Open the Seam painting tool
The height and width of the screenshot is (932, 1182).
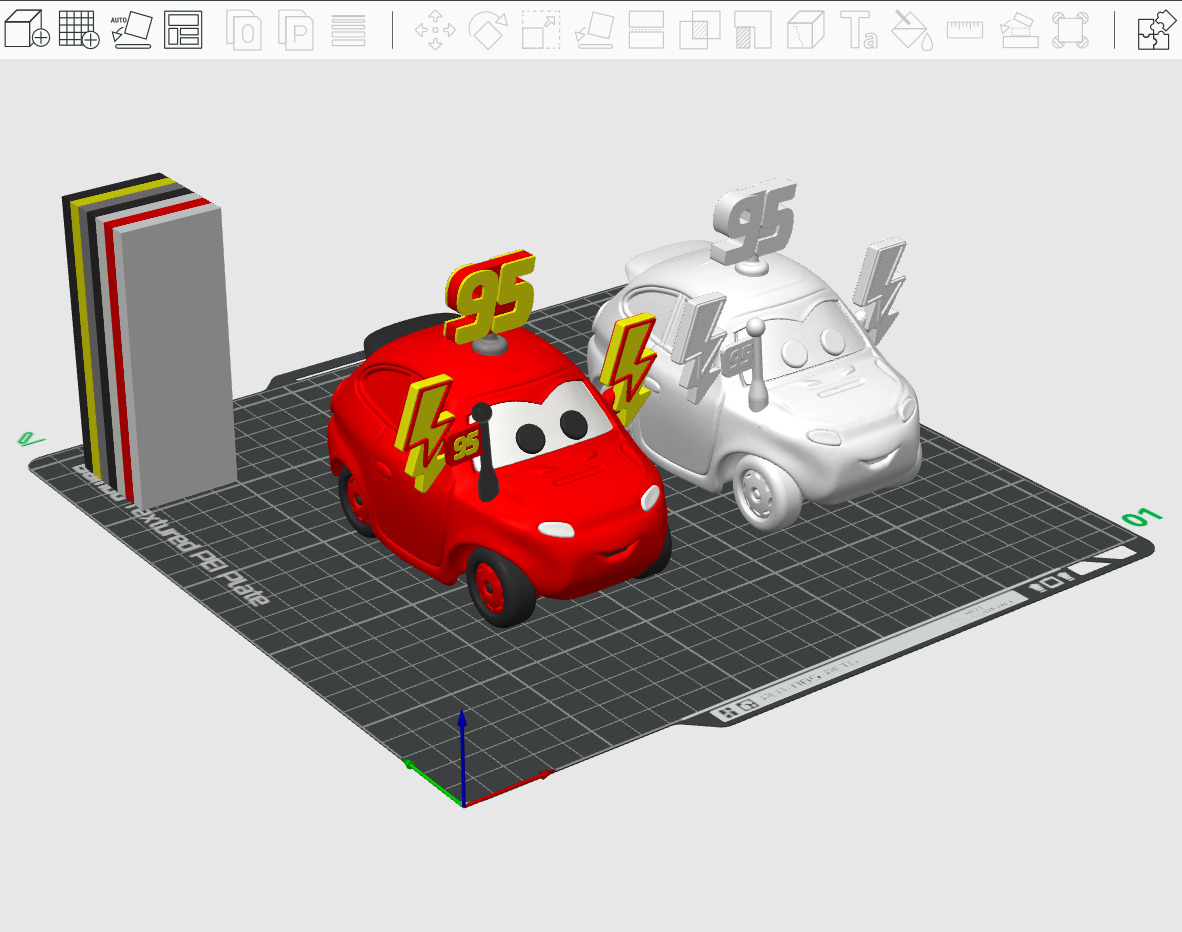tap(805, 30)
